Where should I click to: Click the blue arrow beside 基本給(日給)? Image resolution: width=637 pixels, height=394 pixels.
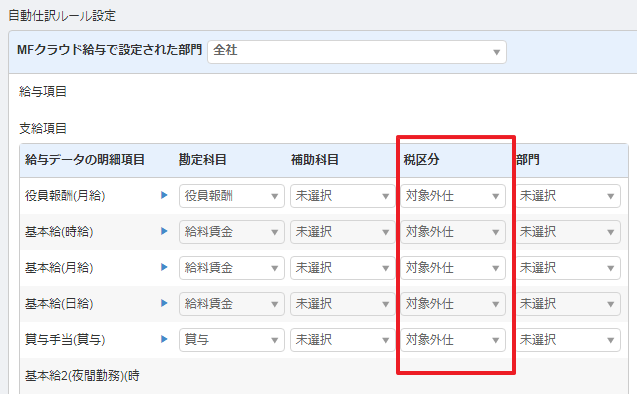(x=164, y=303)
